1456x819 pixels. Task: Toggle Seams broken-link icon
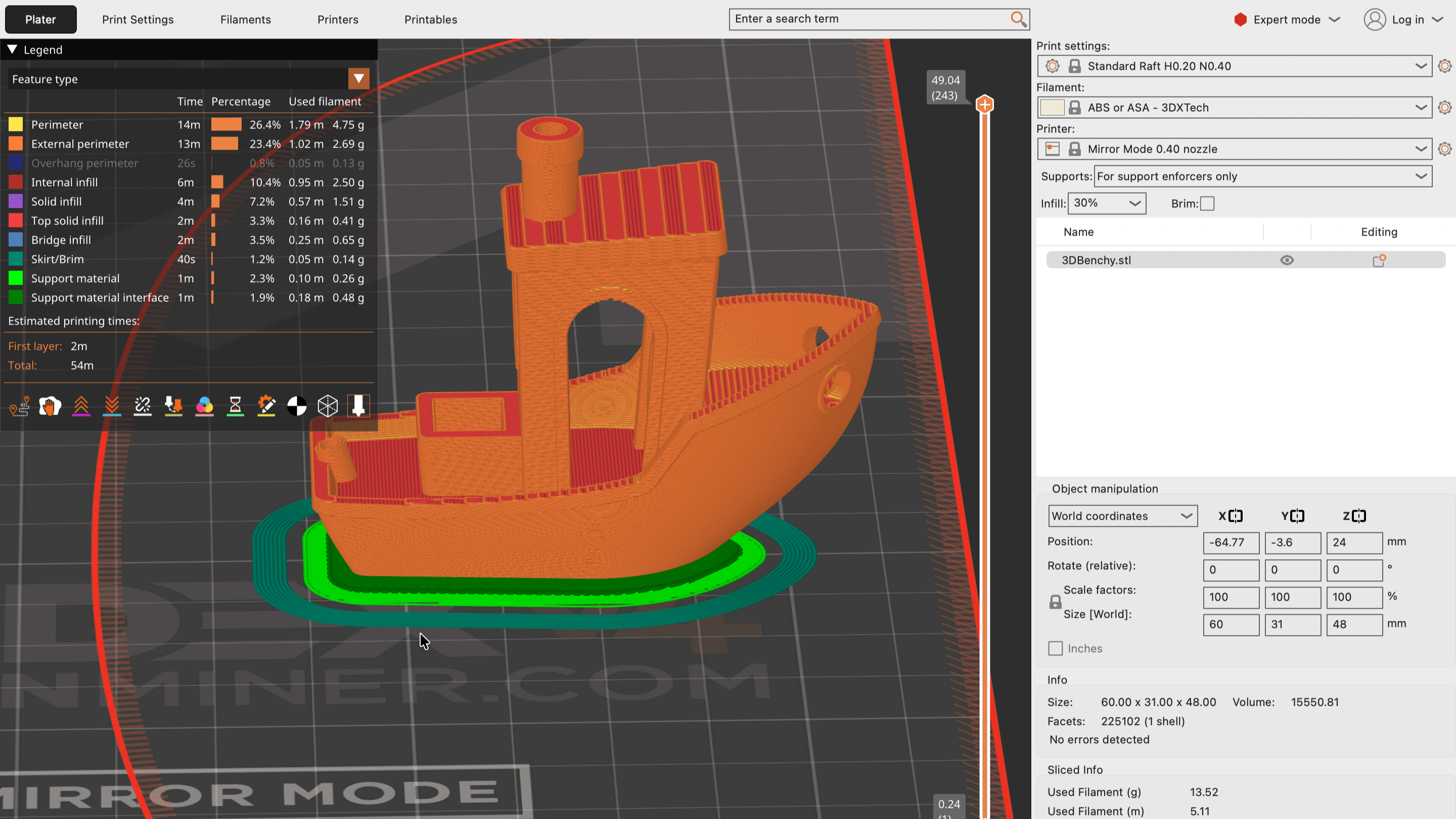click(143, 406)
